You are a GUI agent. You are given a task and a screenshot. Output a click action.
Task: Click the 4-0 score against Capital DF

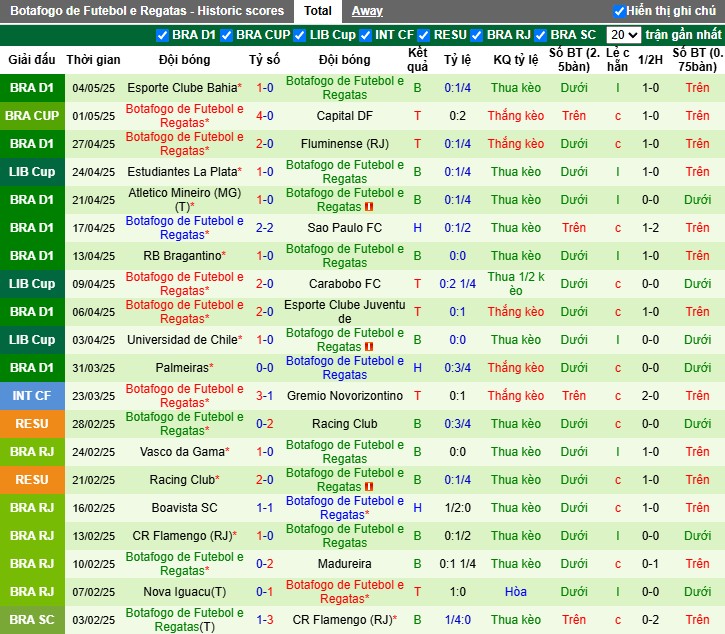[x=264, y=116]
